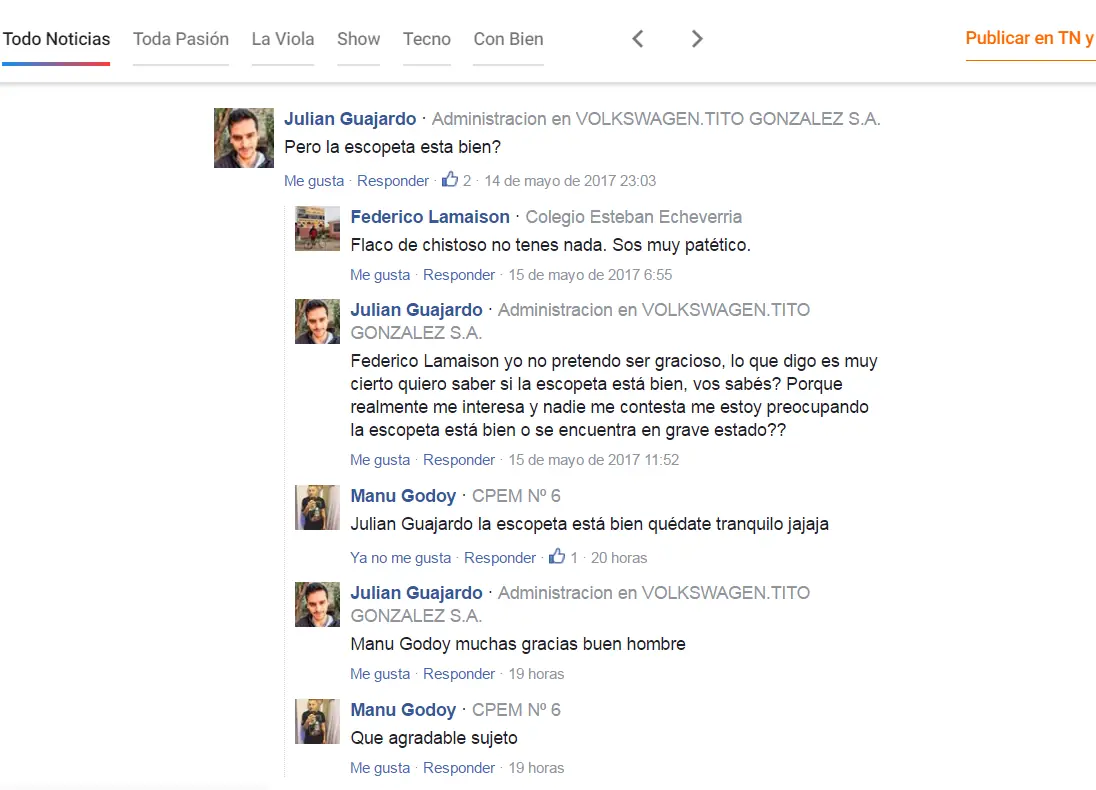
Task: Like Federico Lamaison's 'Flaco de chistoso' comment
Action: point(380,275)
